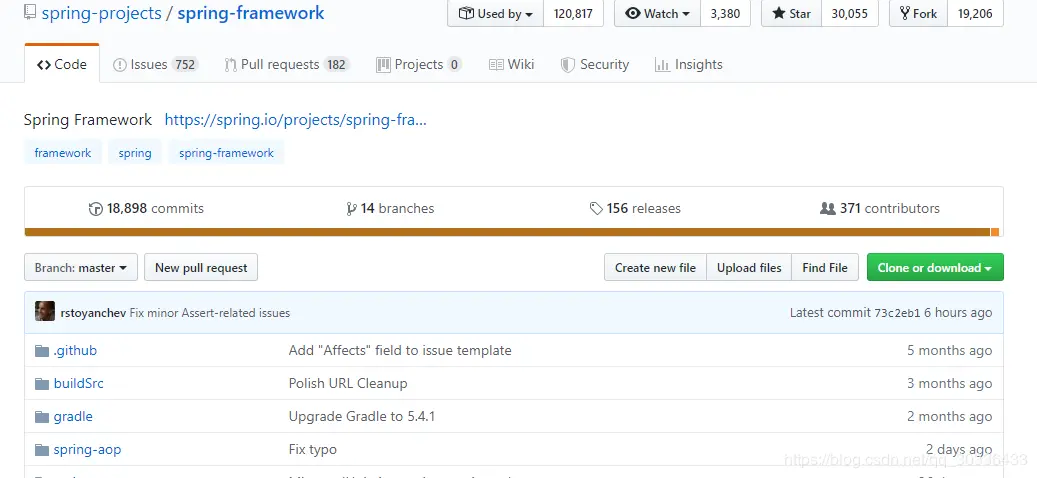Viewport: 1037px width, 478px height.
Task: Open the latest commit hash 73c2eb1
Action: 897,313
